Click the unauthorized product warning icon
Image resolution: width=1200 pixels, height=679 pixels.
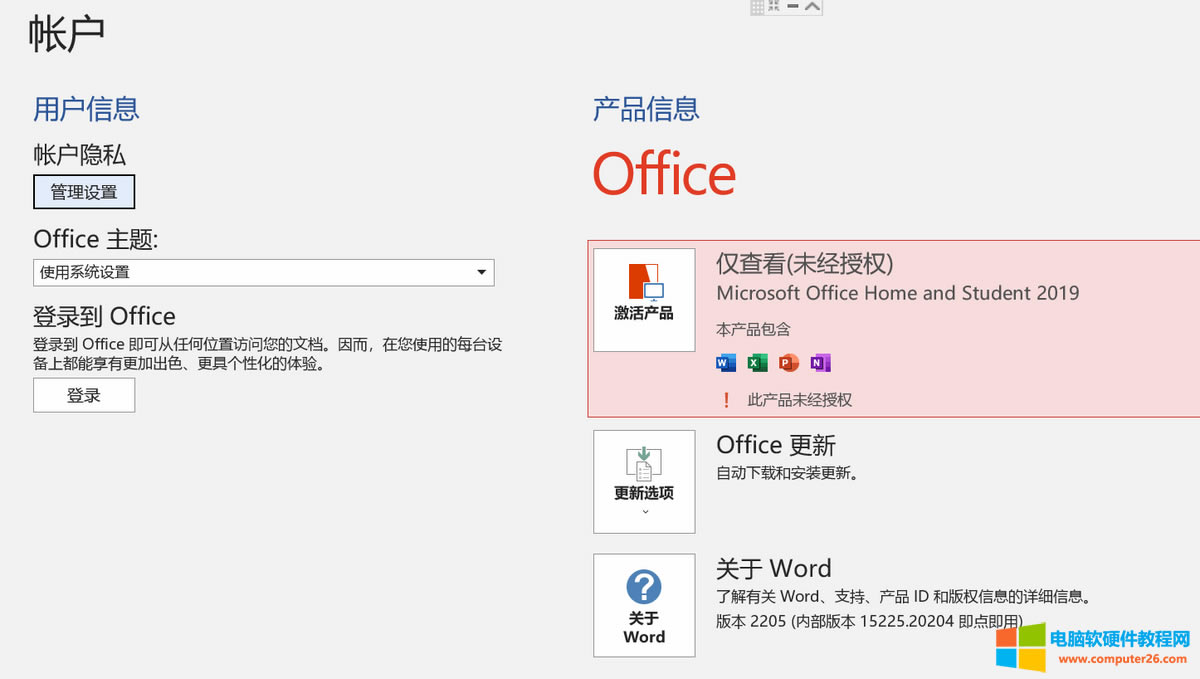pos(725,399)
